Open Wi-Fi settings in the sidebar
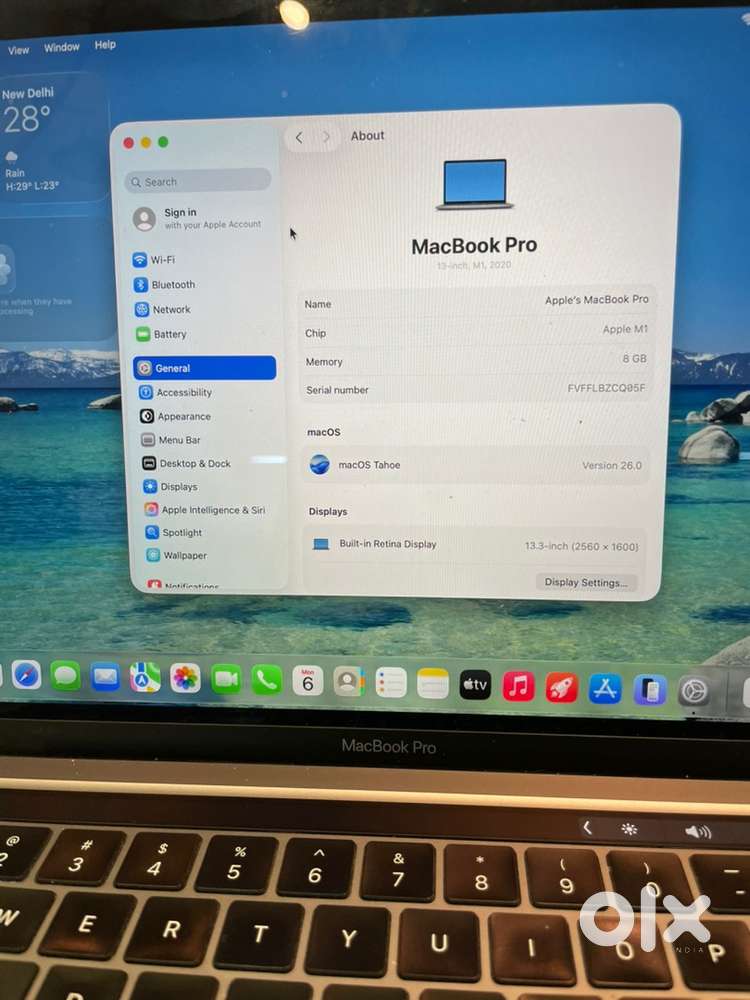 coord(162,260)
